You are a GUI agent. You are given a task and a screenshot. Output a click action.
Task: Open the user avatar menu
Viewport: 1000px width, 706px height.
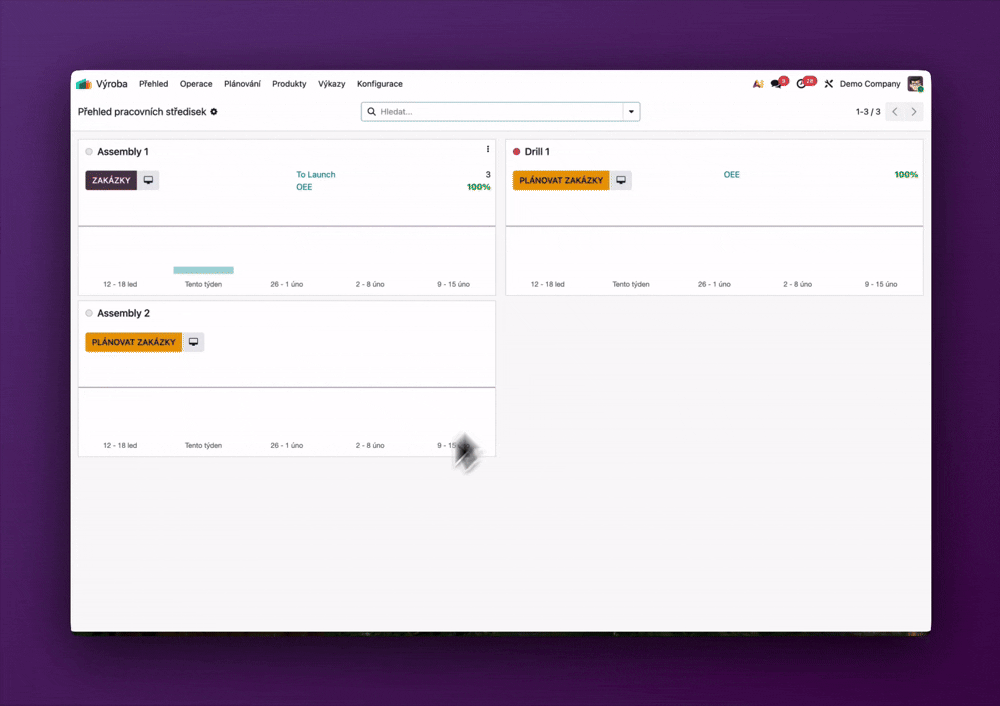(x=915, y=84)
